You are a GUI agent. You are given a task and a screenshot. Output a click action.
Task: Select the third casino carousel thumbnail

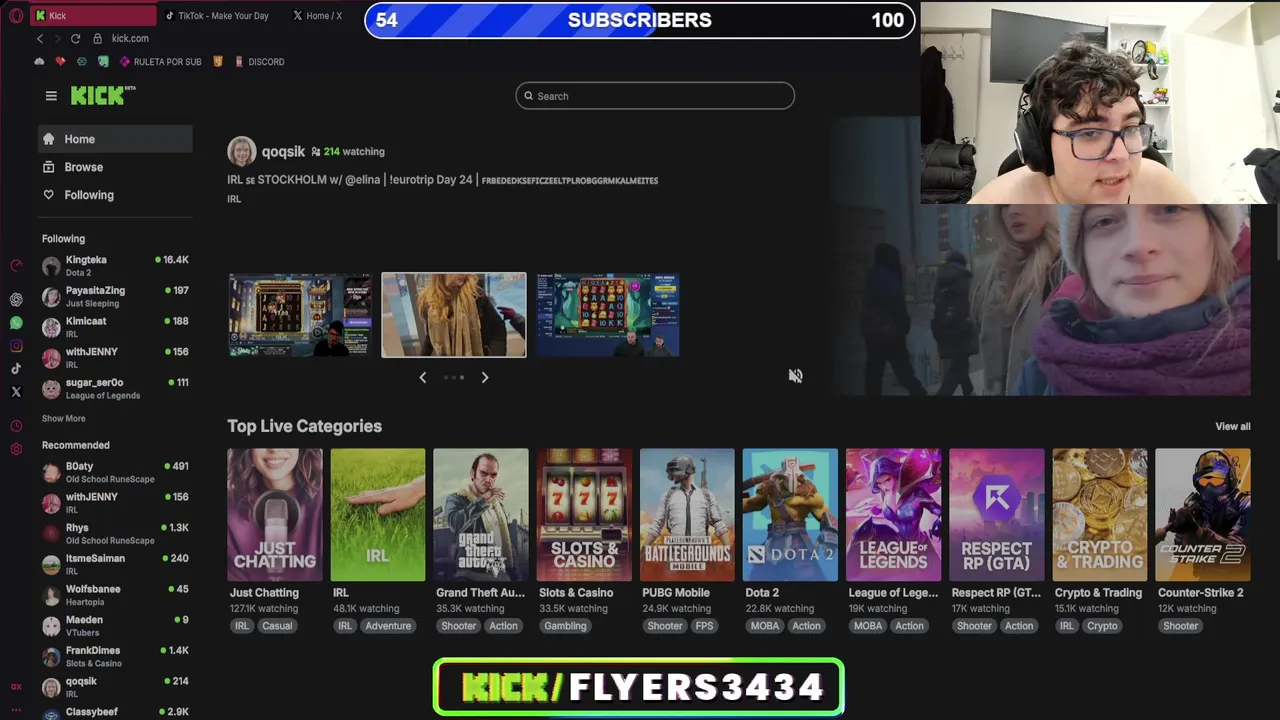608,314
